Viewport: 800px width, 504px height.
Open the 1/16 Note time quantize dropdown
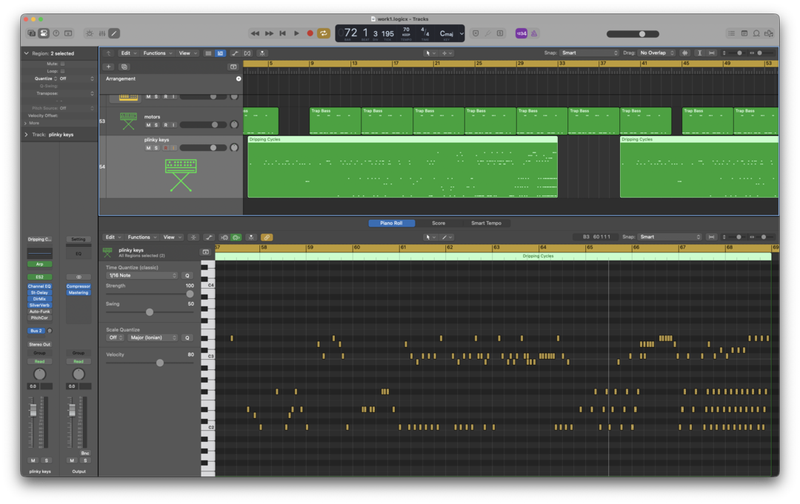140,275
